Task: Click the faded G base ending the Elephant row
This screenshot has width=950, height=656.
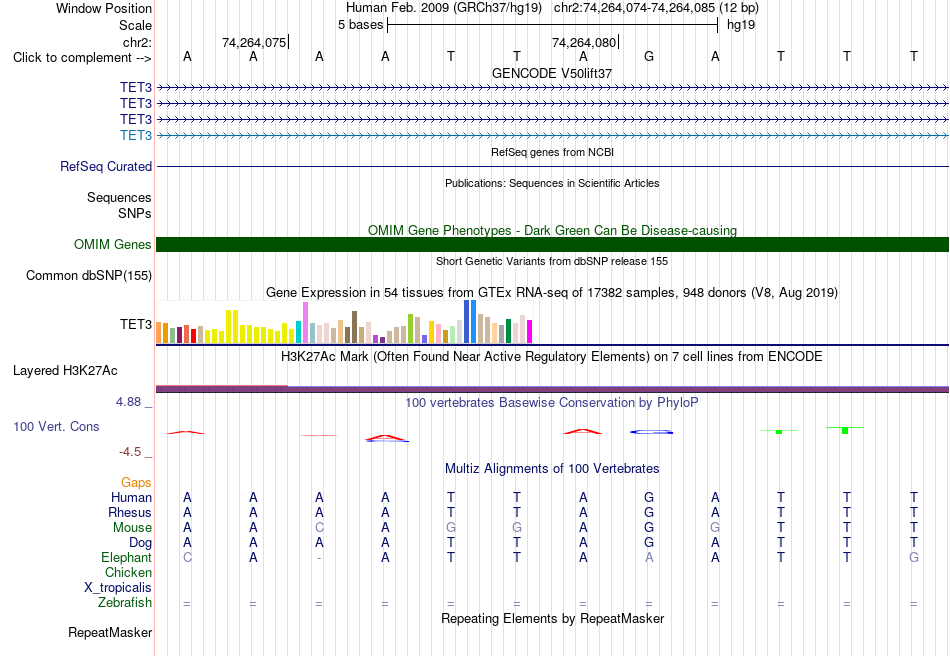Action: (x=914, y=557)
